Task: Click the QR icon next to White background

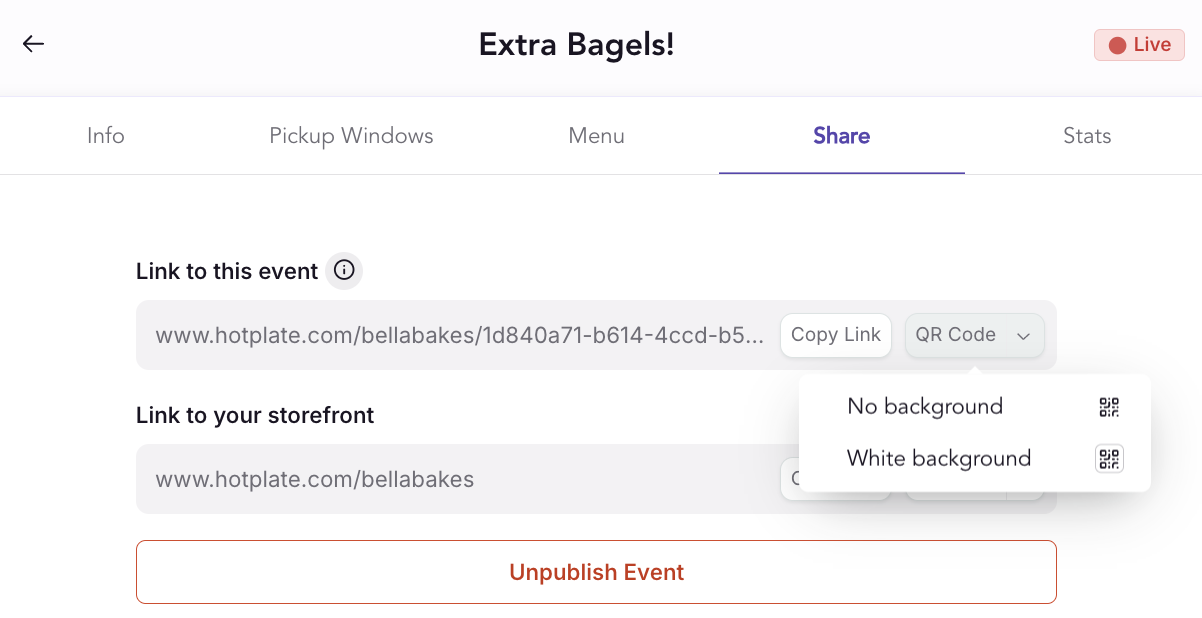Action: pos(1109,459)
